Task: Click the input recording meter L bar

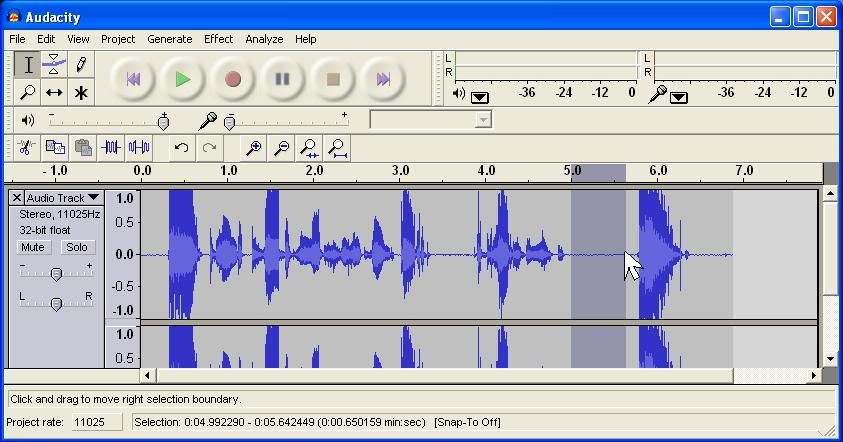Action: pyautogui.click(x=745, y=58)
